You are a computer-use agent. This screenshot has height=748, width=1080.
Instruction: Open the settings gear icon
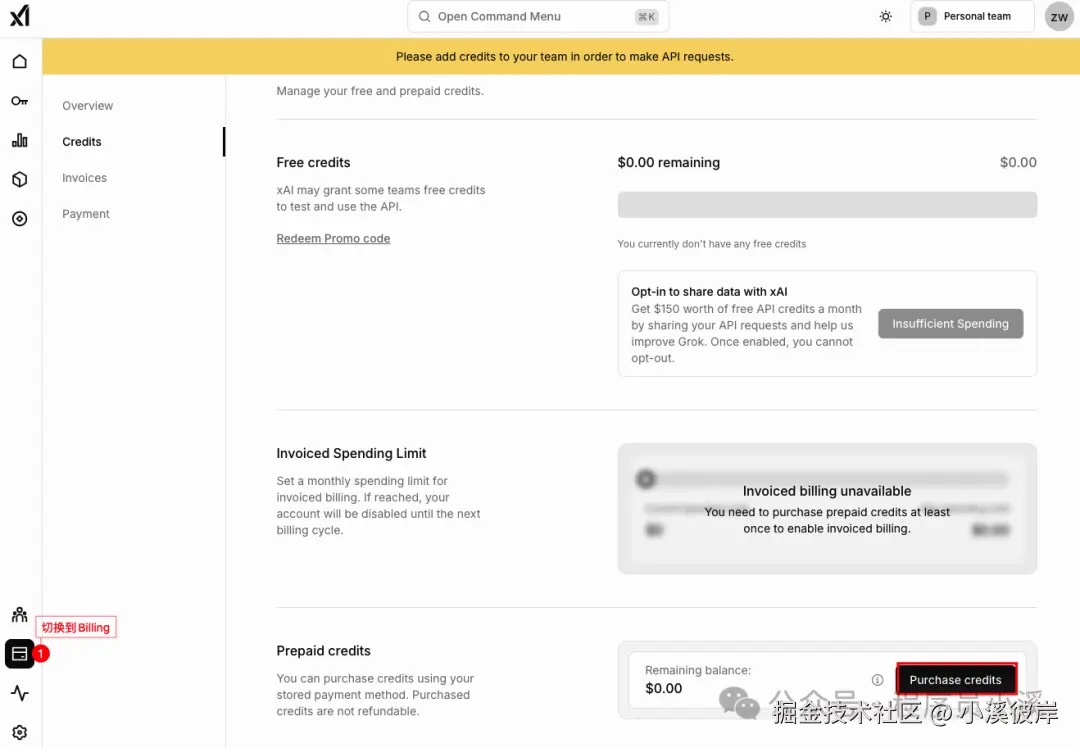pyautogui.click(x=19, y=732)
